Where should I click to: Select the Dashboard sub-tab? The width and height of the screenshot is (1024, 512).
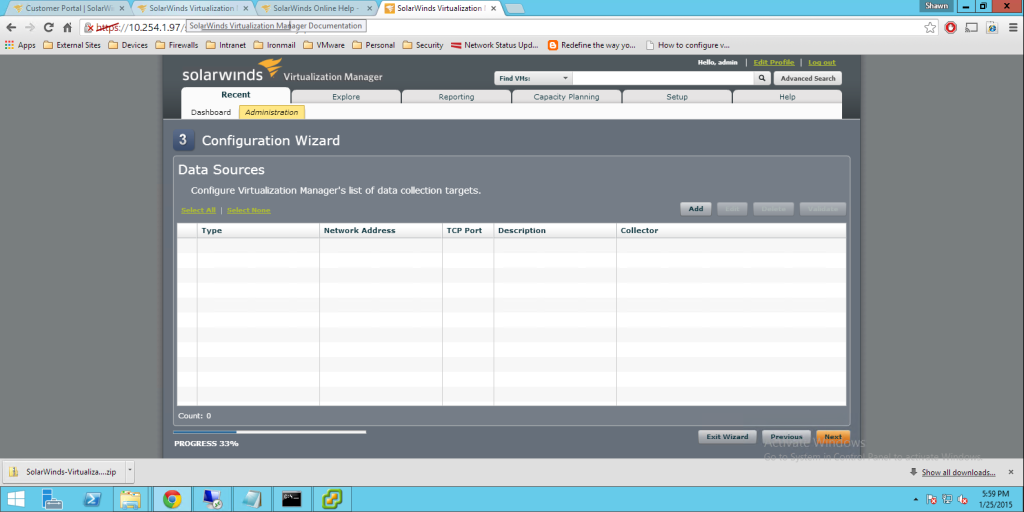click(211, 112)
